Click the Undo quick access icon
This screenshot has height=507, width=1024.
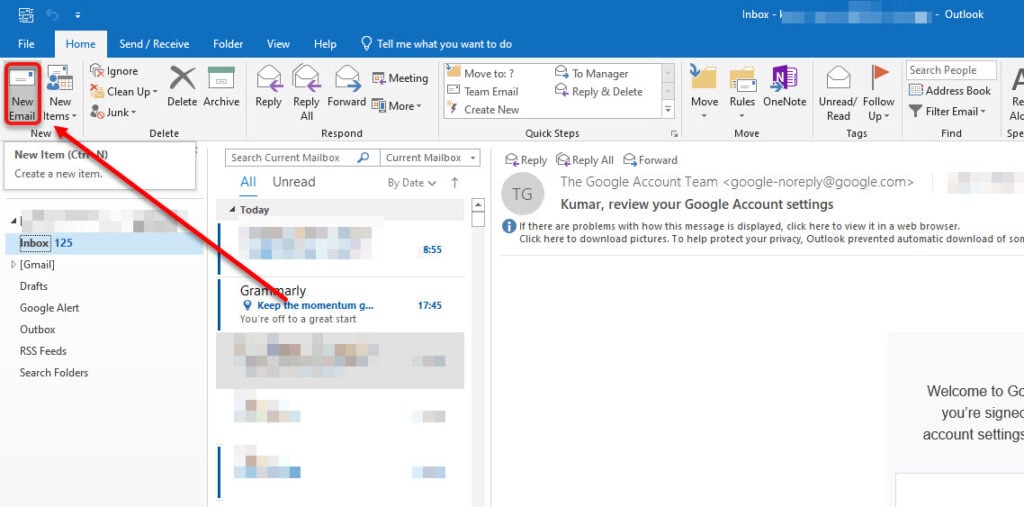[x=52, y=14]
